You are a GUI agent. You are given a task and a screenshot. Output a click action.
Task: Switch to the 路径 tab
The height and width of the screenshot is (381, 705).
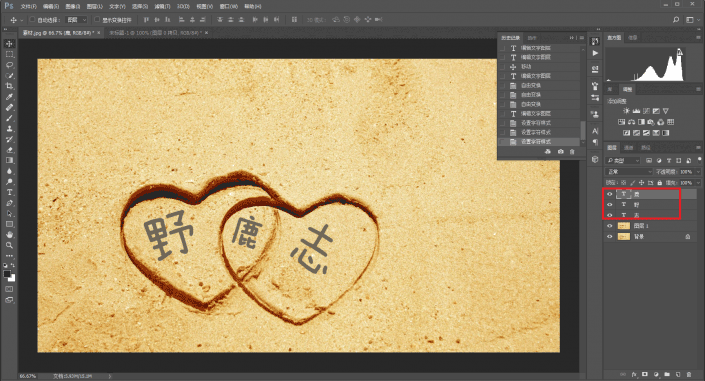pos(646,148)
